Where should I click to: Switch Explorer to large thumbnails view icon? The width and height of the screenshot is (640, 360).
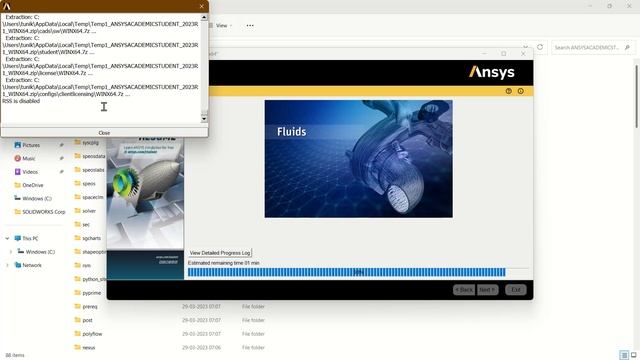click(633, 355)
